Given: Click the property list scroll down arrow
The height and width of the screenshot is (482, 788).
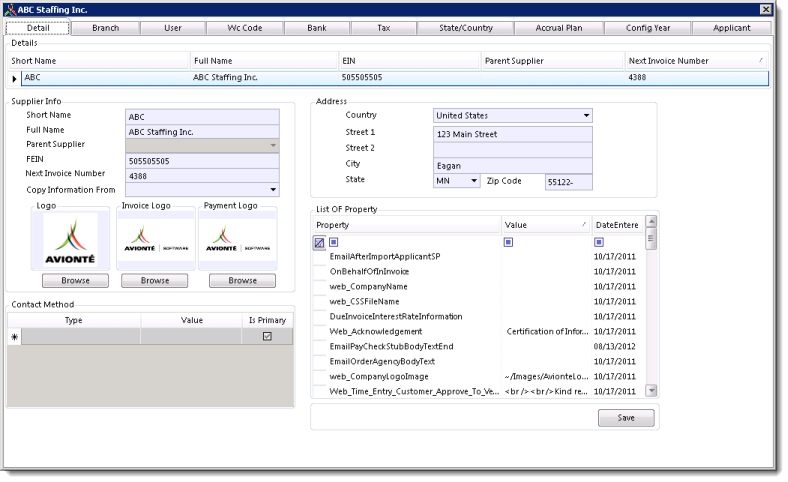Looking at the screenshot, I should [651, 391].
